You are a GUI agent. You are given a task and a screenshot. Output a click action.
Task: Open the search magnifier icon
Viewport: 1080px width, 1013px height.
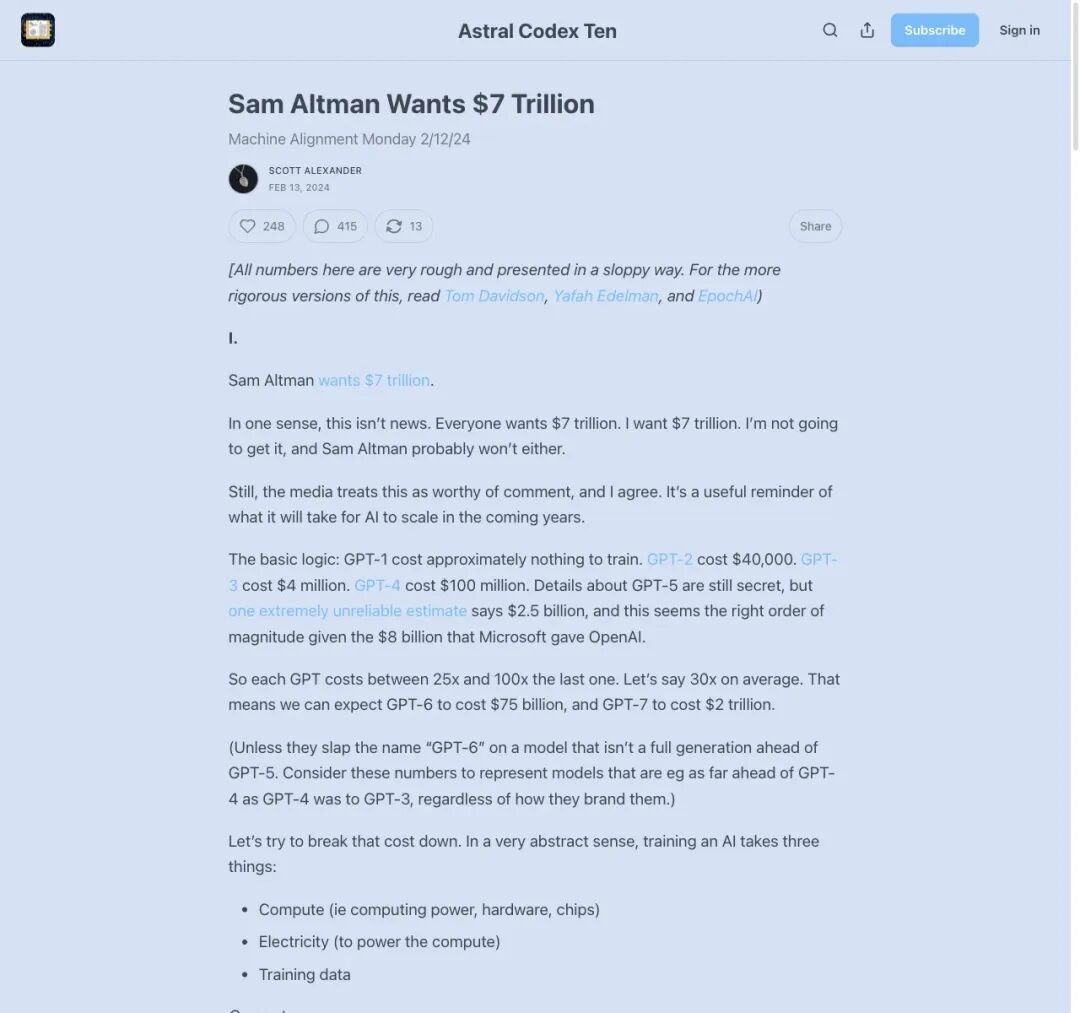(830, 30)
